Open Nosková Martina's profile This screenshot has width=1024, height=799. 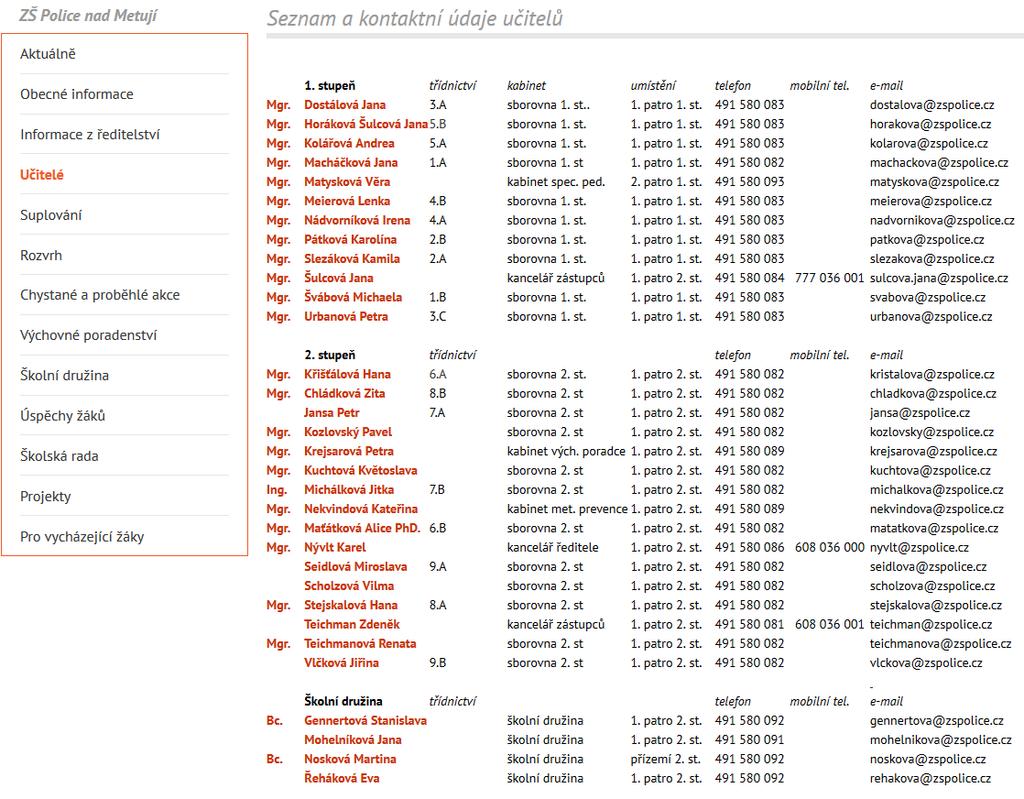click(350, 760)
